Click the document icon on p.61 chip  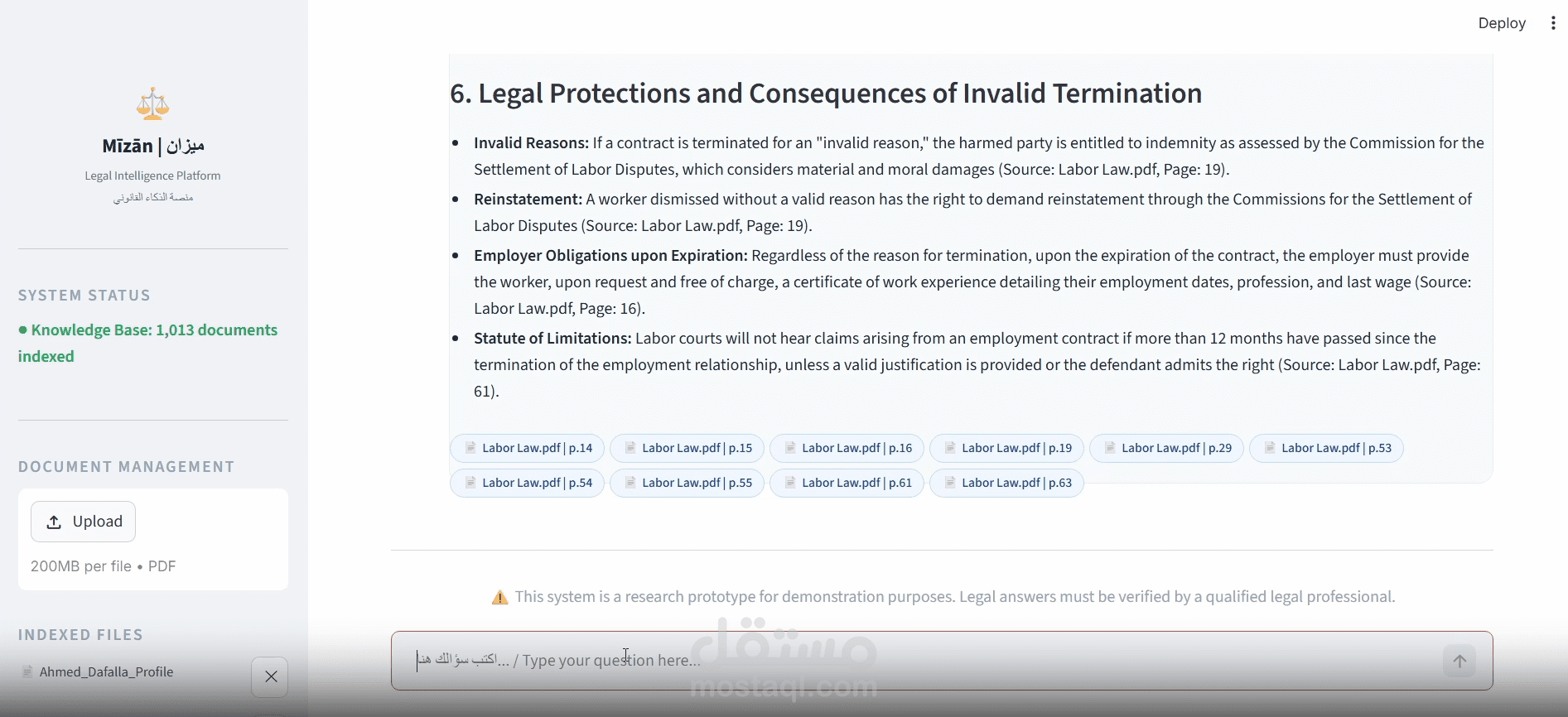(790, 483)
